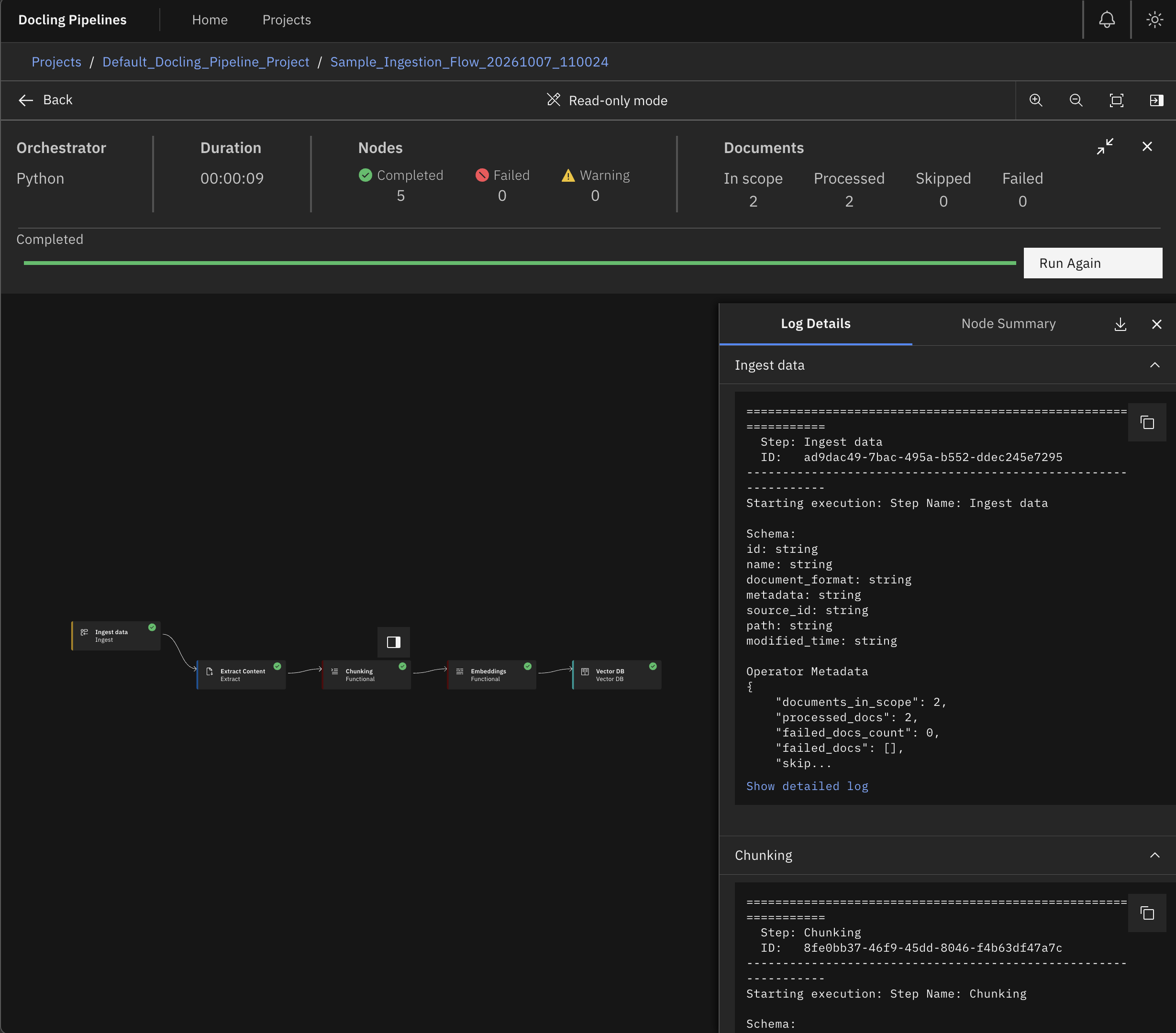Collapse the Ingest data log section
Viewport: 1176px width, 1033px height.
click(1154, 365)
